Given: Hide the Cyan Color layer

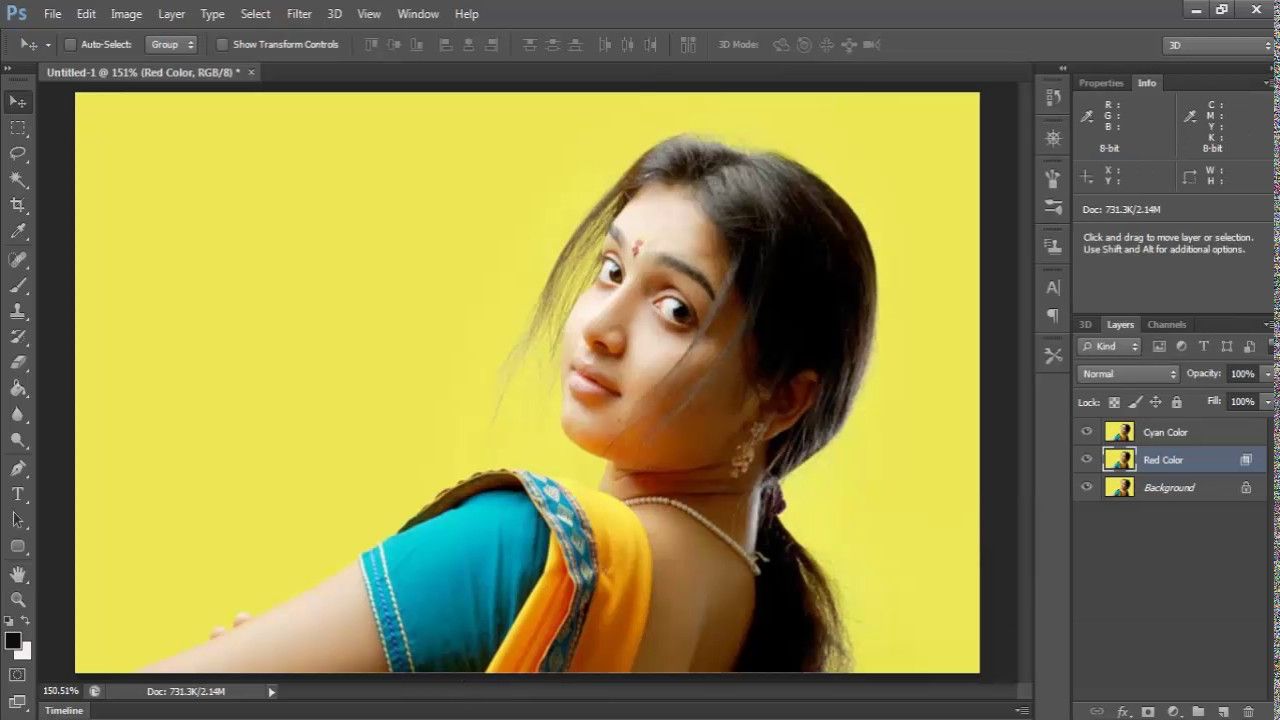Looking at the screenshot, I should [x=1087, y=432].
